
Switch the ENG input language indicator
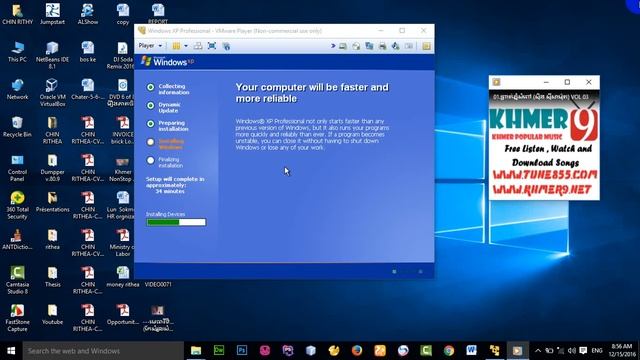597,351
